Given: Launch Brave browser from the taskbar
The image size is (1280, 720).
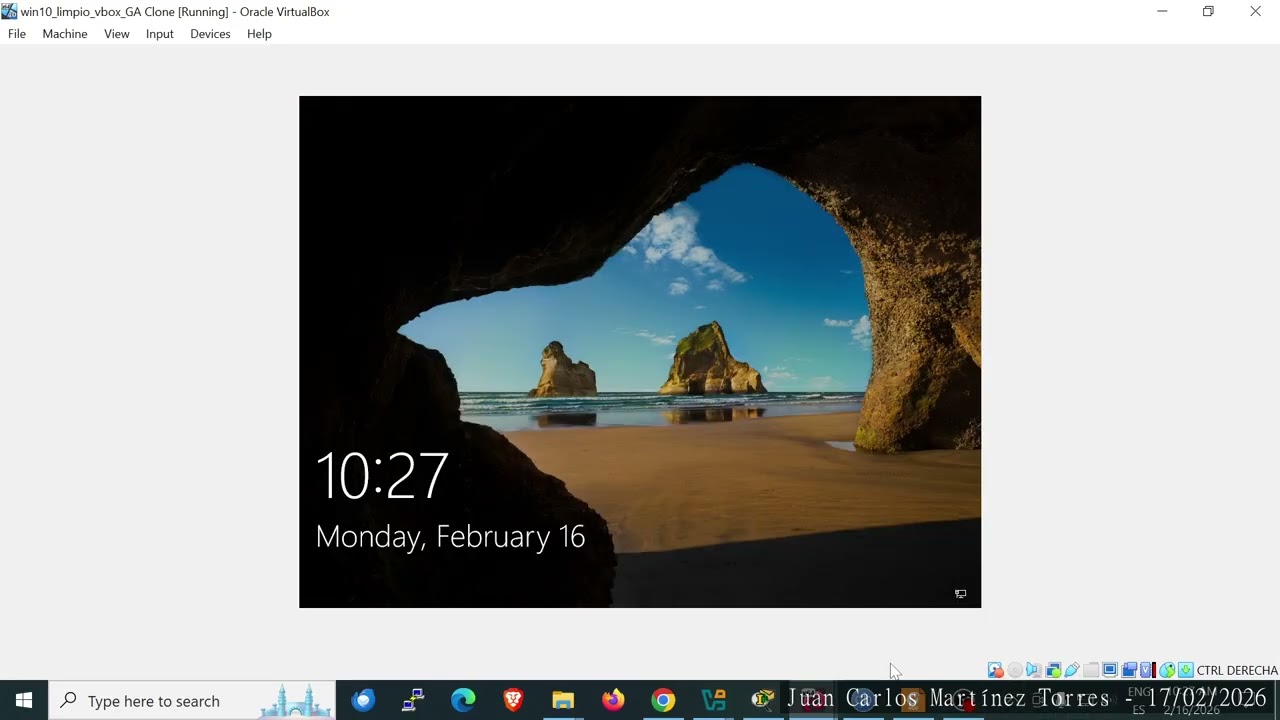Looking at the screenshot, I should (x=513, y=700).
